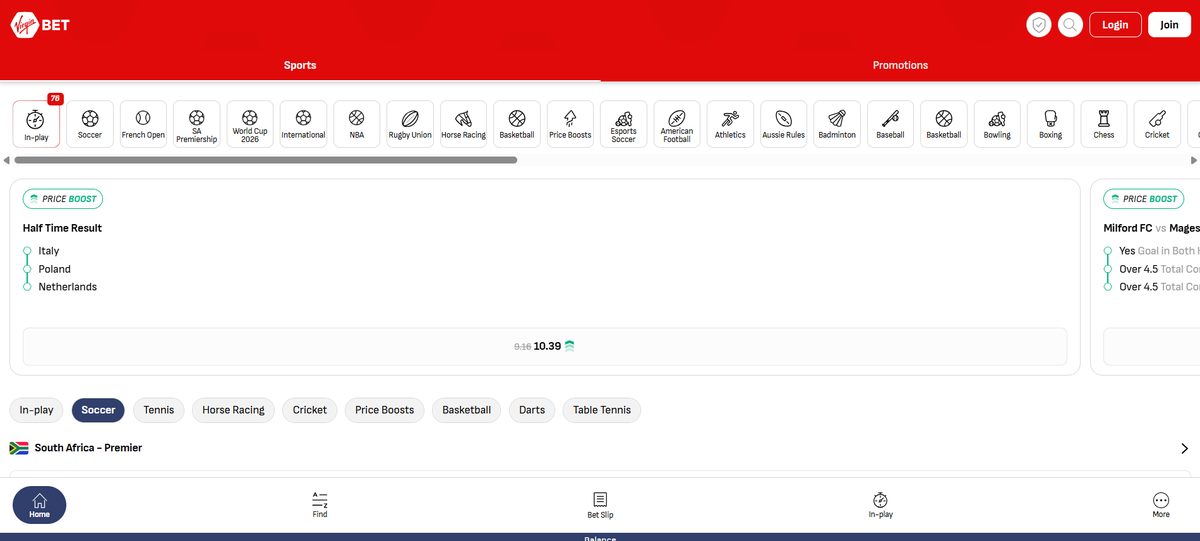Click the safer gambling shield icon
This screenshot has height=541, width=1200.
[1039, 25]
